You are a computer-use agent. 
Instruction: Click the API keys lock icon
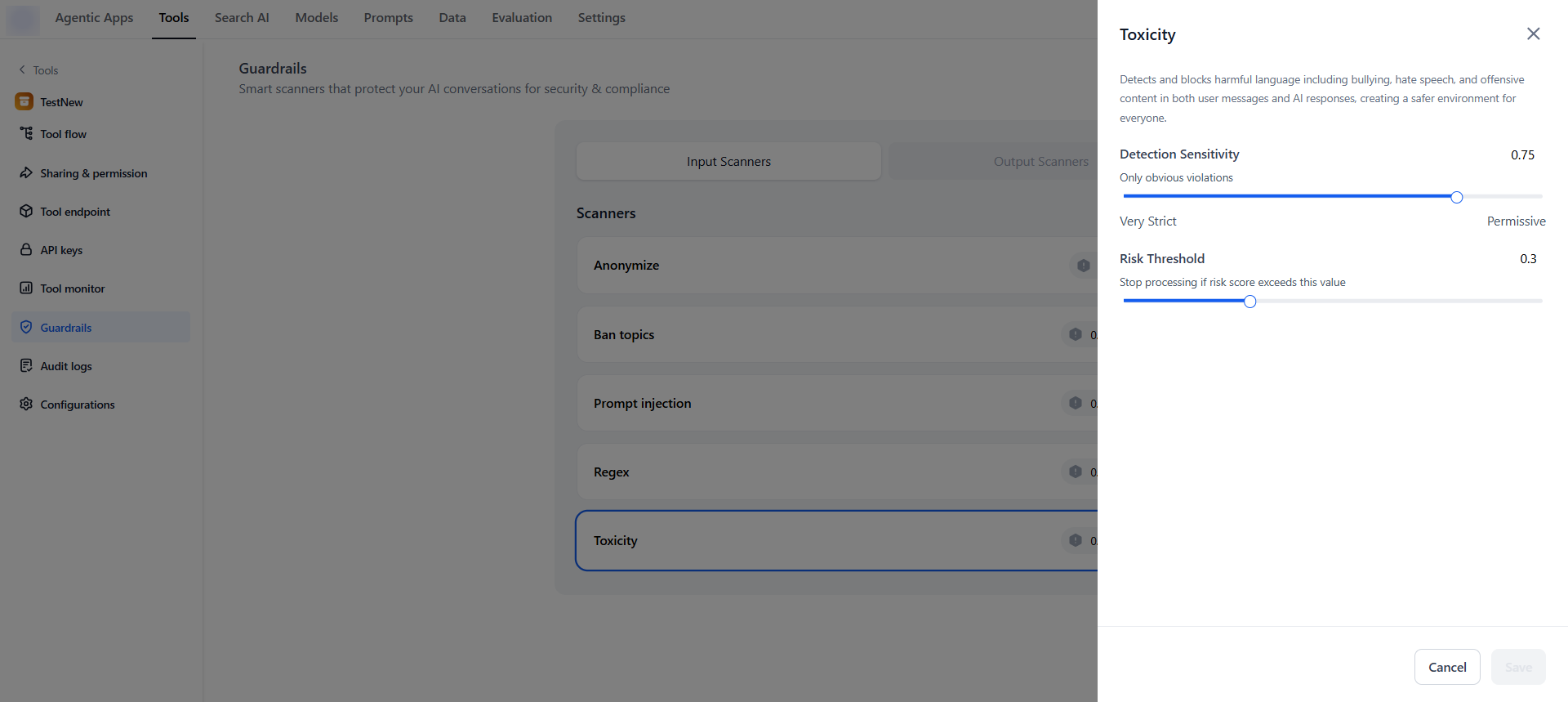tap(26, 250)
